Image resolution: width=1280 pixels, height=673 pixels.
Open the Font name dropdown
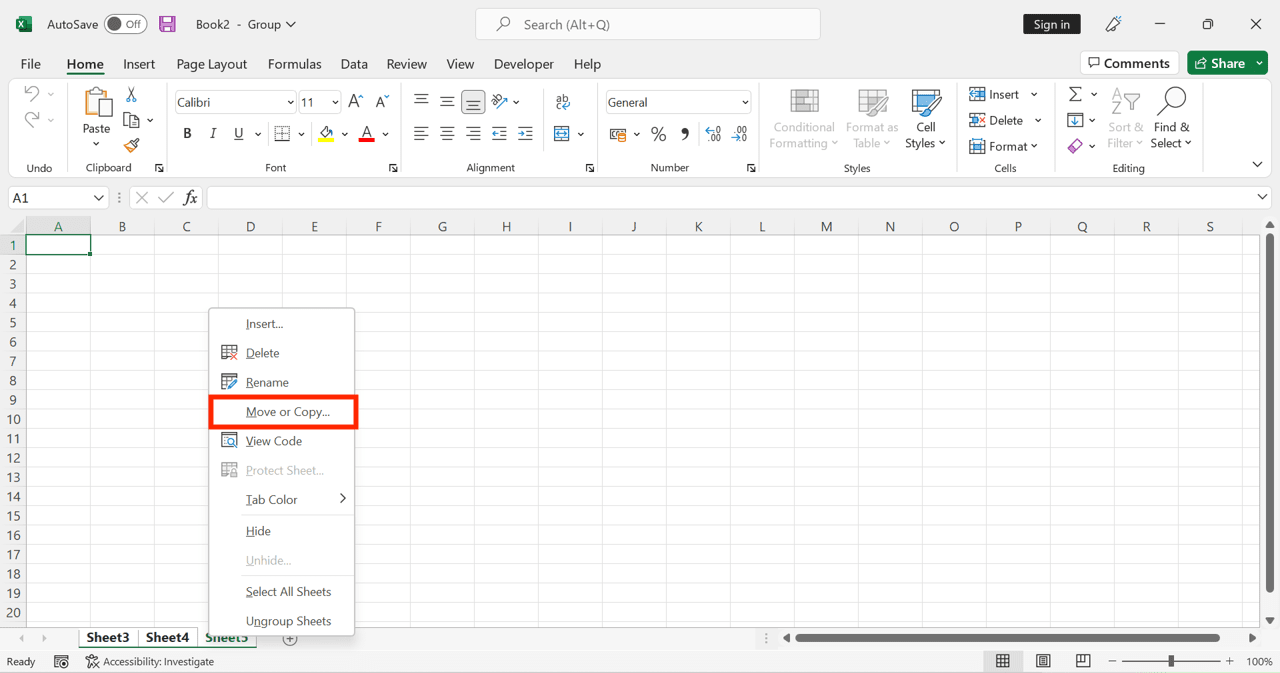pos(289,101)
